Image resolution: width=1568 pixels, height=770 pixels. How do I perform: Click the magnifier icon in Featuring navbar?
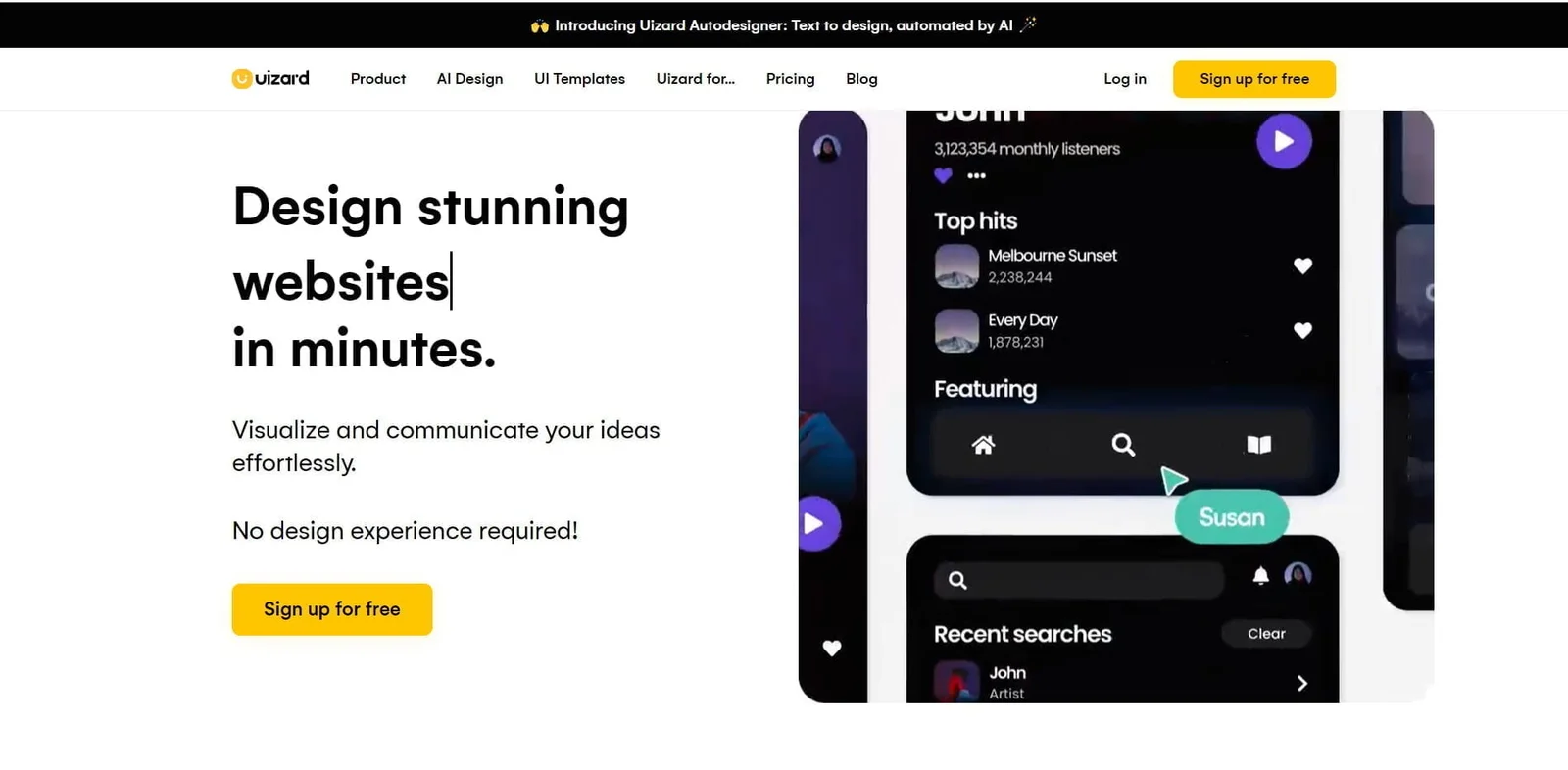click(x=1123, y=445)
